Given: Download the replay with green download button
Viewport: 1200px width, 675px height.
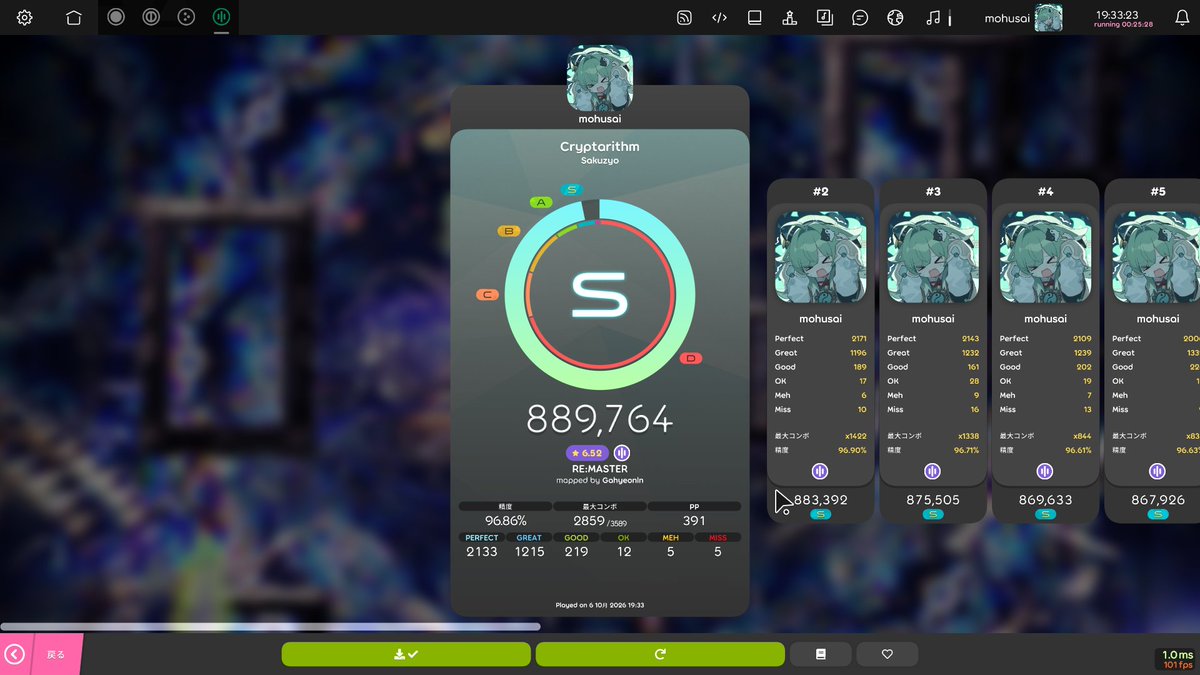Looking at the screenshot, I should click(406, 654).
